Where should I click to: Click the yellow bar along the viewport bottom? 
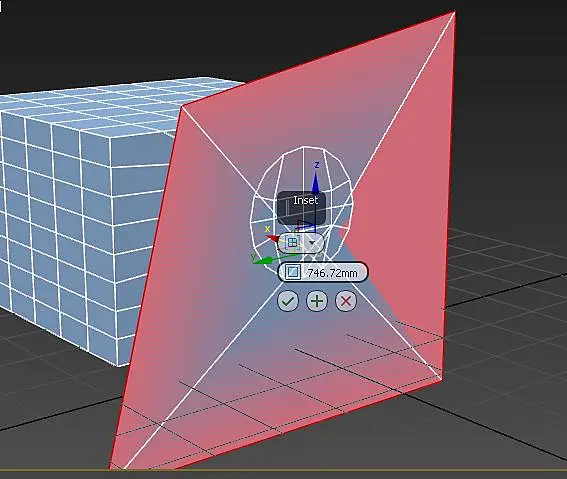point(284,470)
